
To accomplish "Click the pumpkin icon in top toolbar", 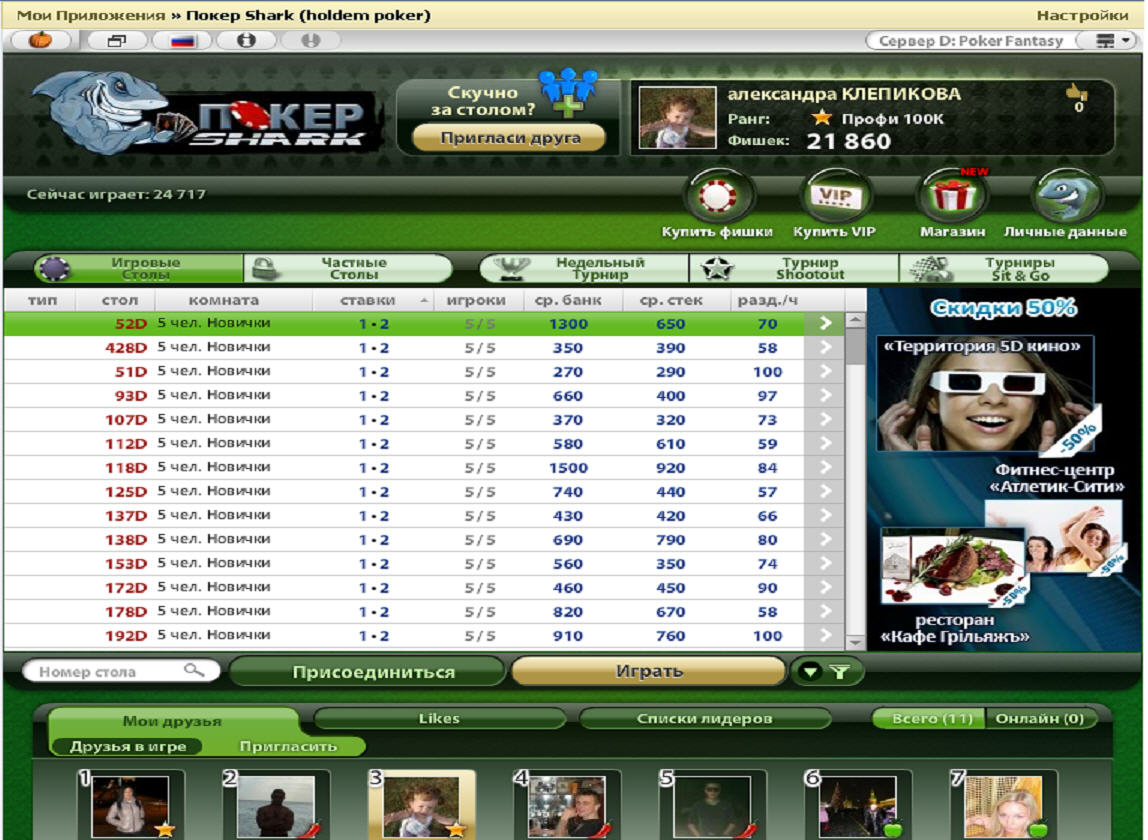I will point(42,41).
